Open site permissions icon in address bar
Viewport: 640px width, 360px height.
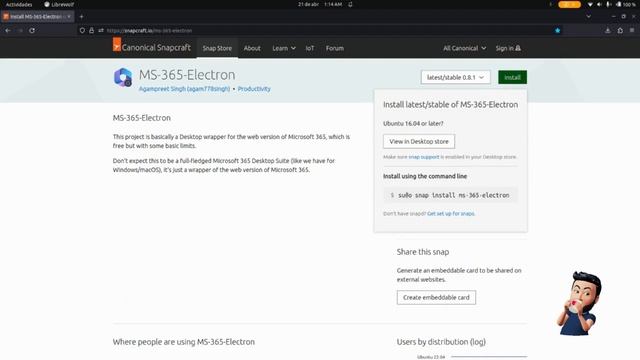click(x=101, y=31)
